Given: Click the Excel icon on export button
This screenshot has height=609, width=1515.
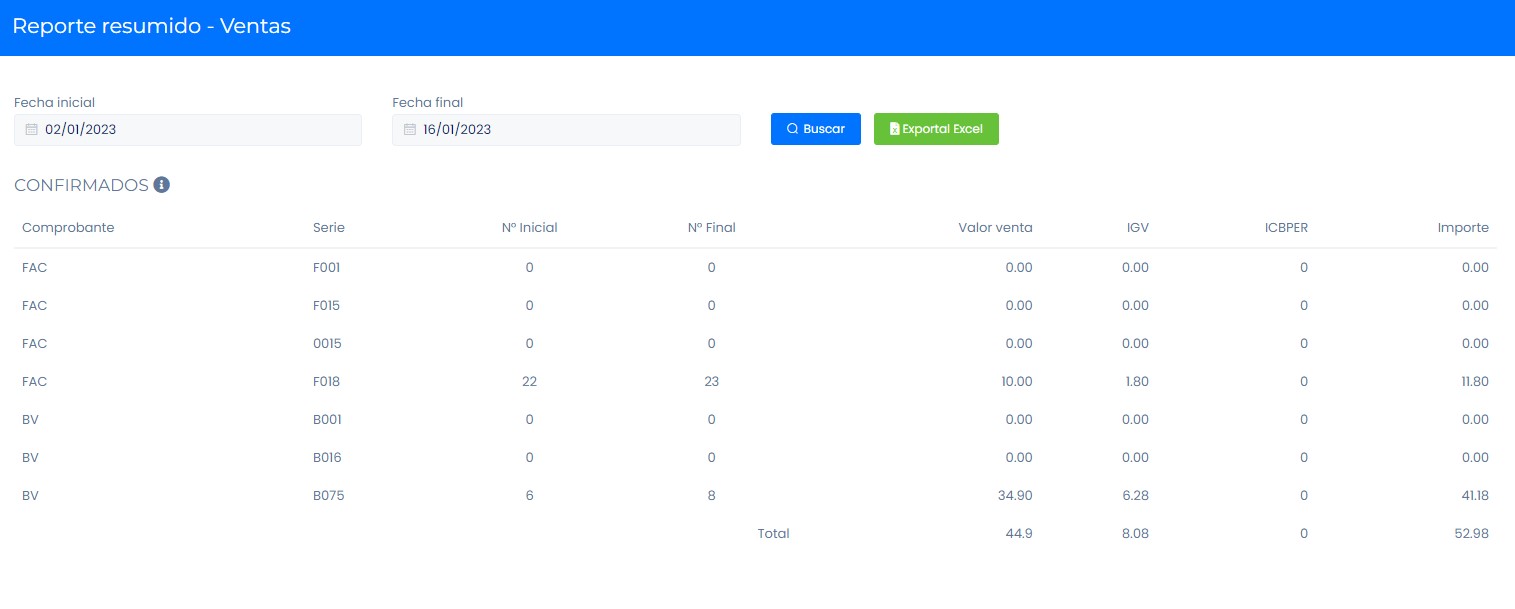Looking at the screenshot, I should [x=894, y=129].
